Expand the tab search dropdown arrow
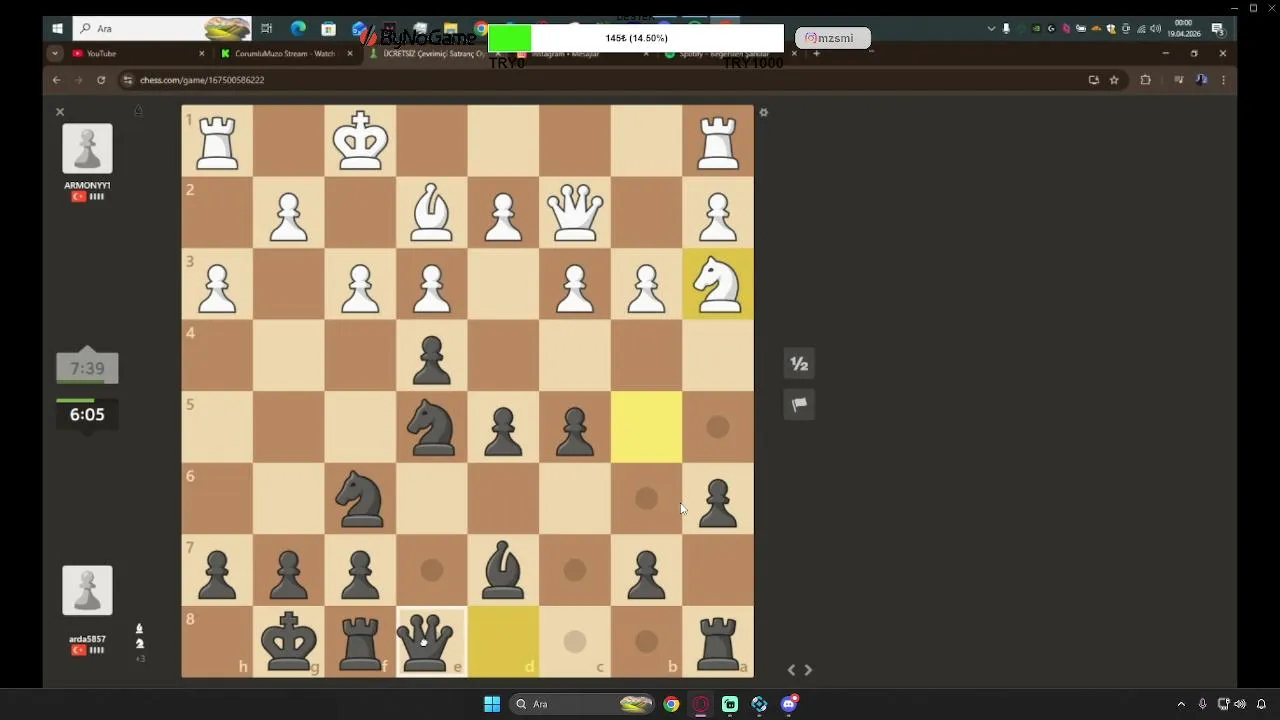1280x720 pixels. click(55, 53)
